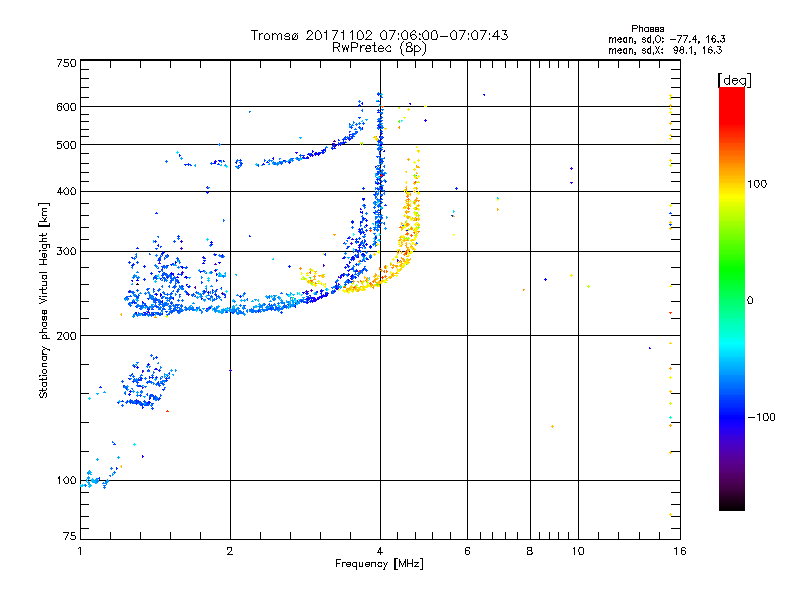Click the colorbar tick label "100"
This screenshot has width=800, height=600.
(757, 184)
